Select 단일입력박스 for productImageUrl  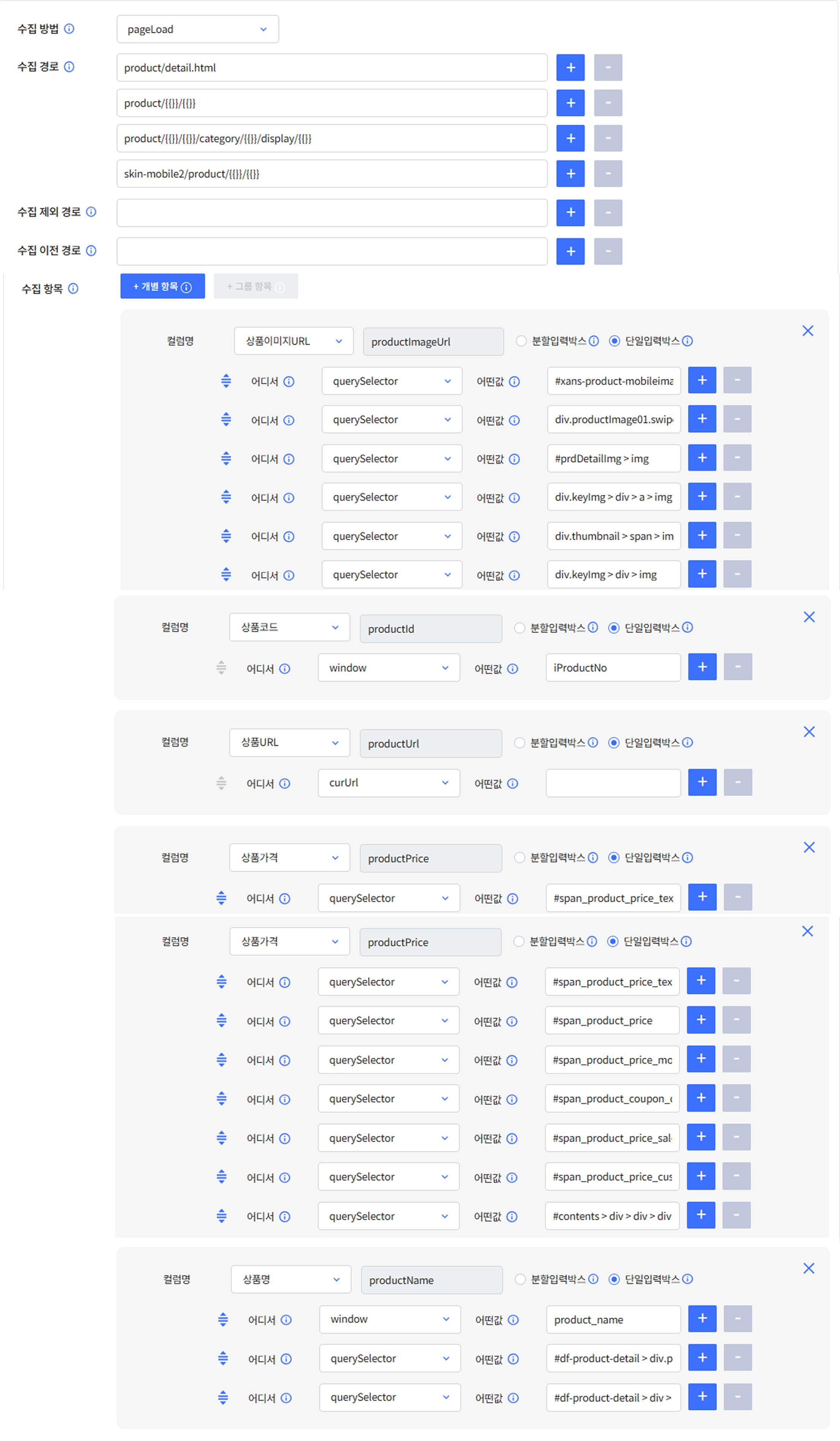pyautogui.click(x=614, y=341)
